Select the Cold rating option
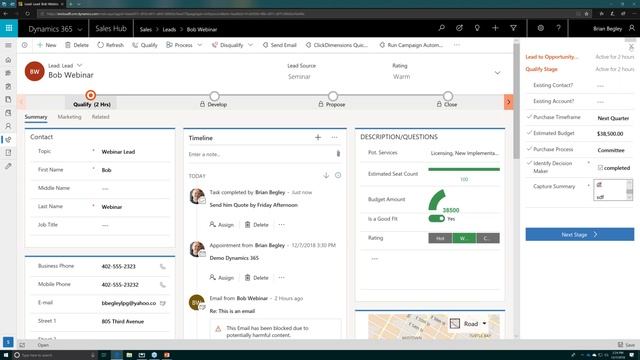Image resolution: width=640 pixels, height=360 pixels. [x=488, y=238]
